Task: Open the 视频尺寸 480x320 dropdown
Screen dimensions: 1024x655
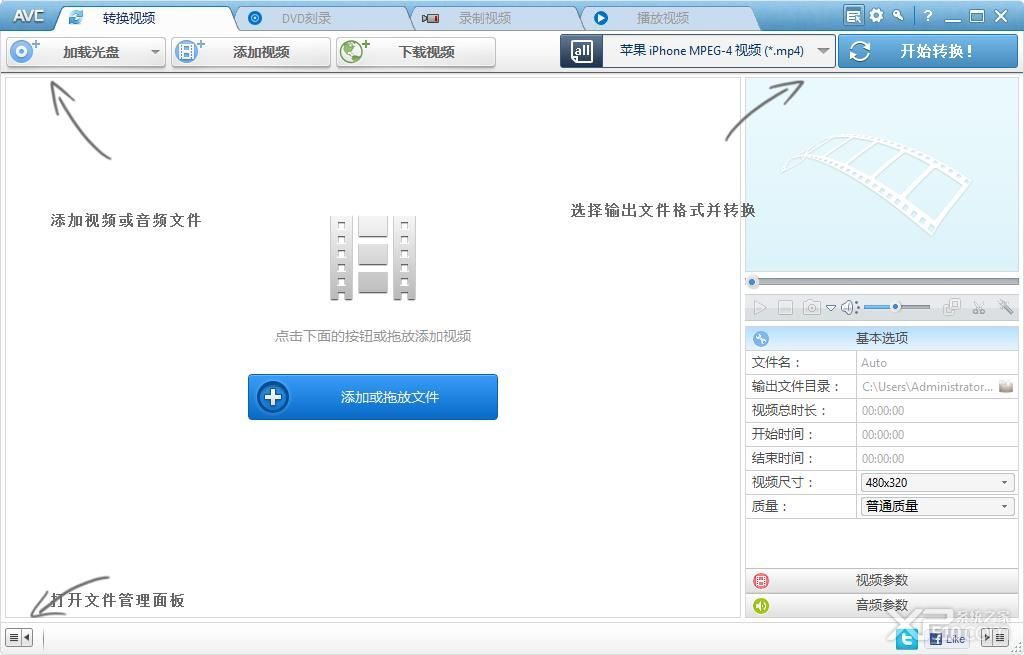Action: [937, 483]
